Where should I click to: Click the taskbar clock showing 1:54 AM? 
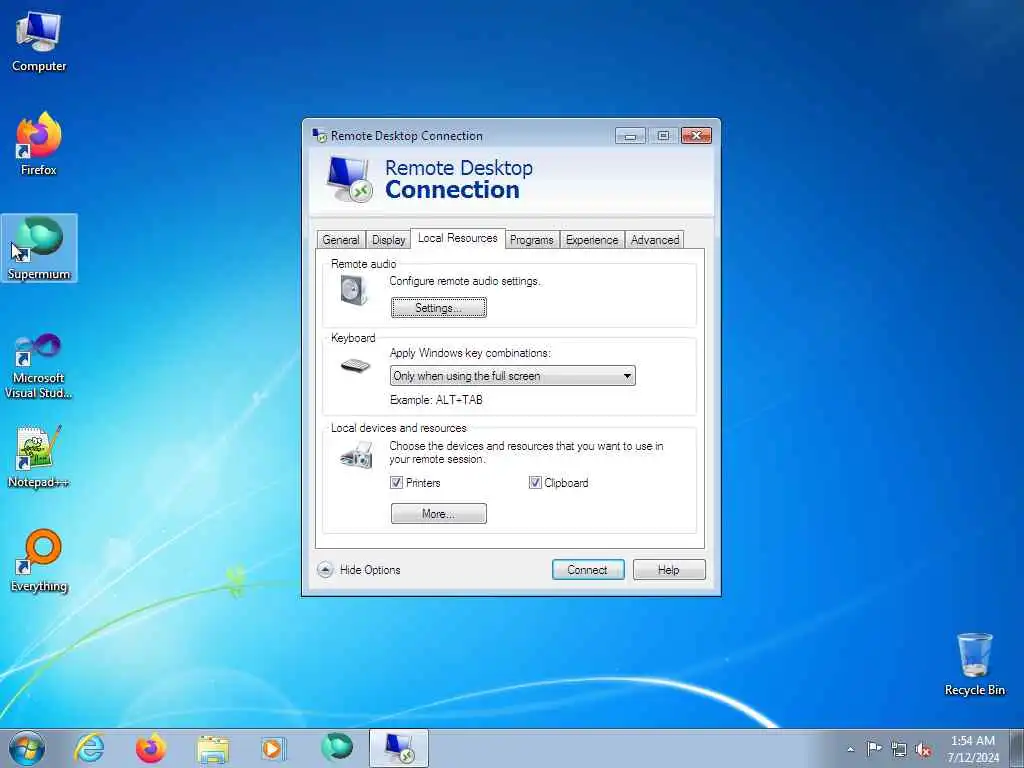pyautogui.click(x=973, y=749)
